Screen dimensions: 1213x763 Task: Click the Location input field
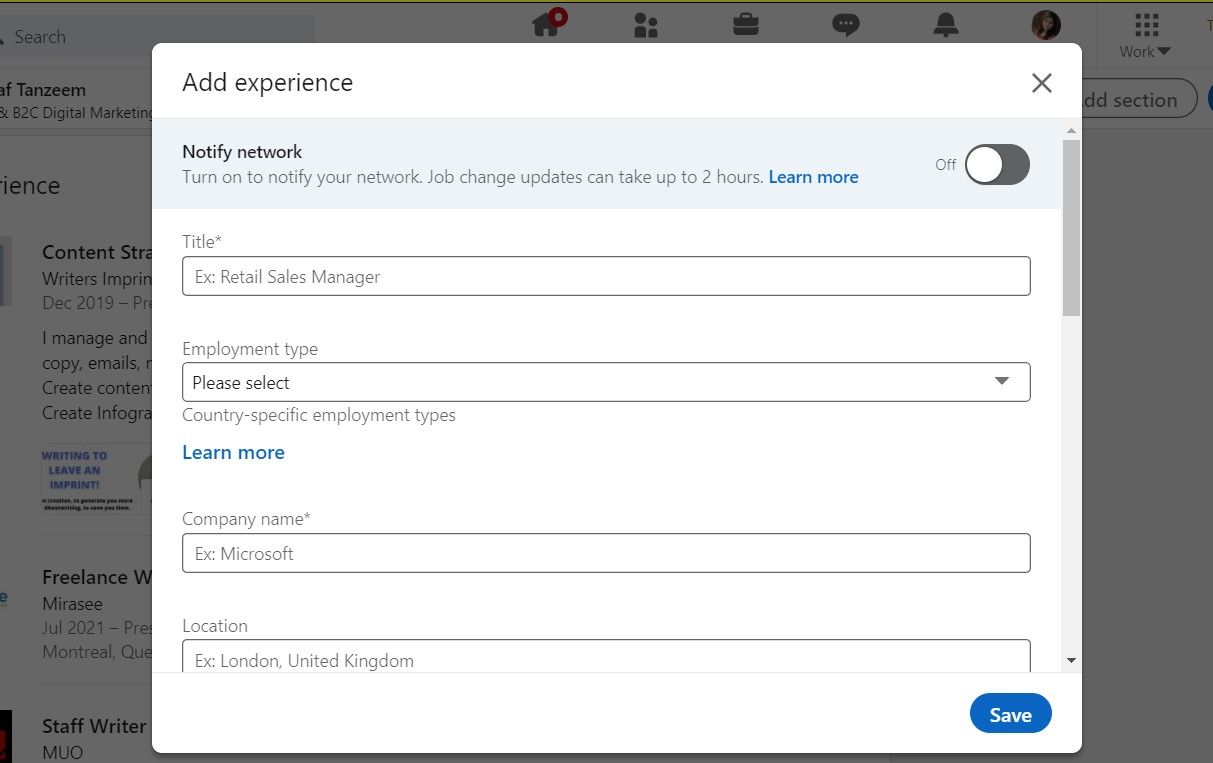[x=606, y=657]
